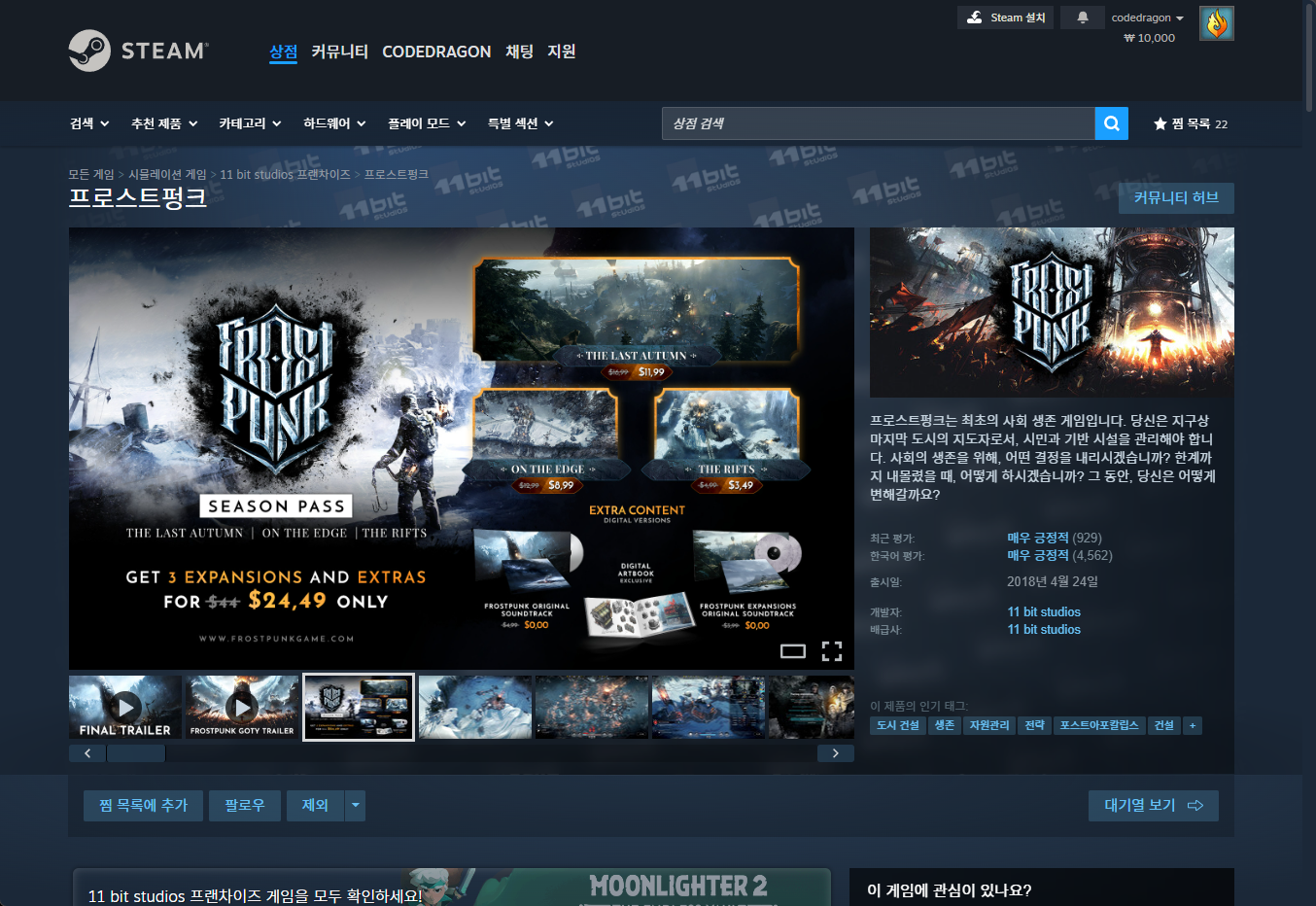Open the 11 bit studios franchise banner
The image size is (1316, 906).
[x=452, y=888]
